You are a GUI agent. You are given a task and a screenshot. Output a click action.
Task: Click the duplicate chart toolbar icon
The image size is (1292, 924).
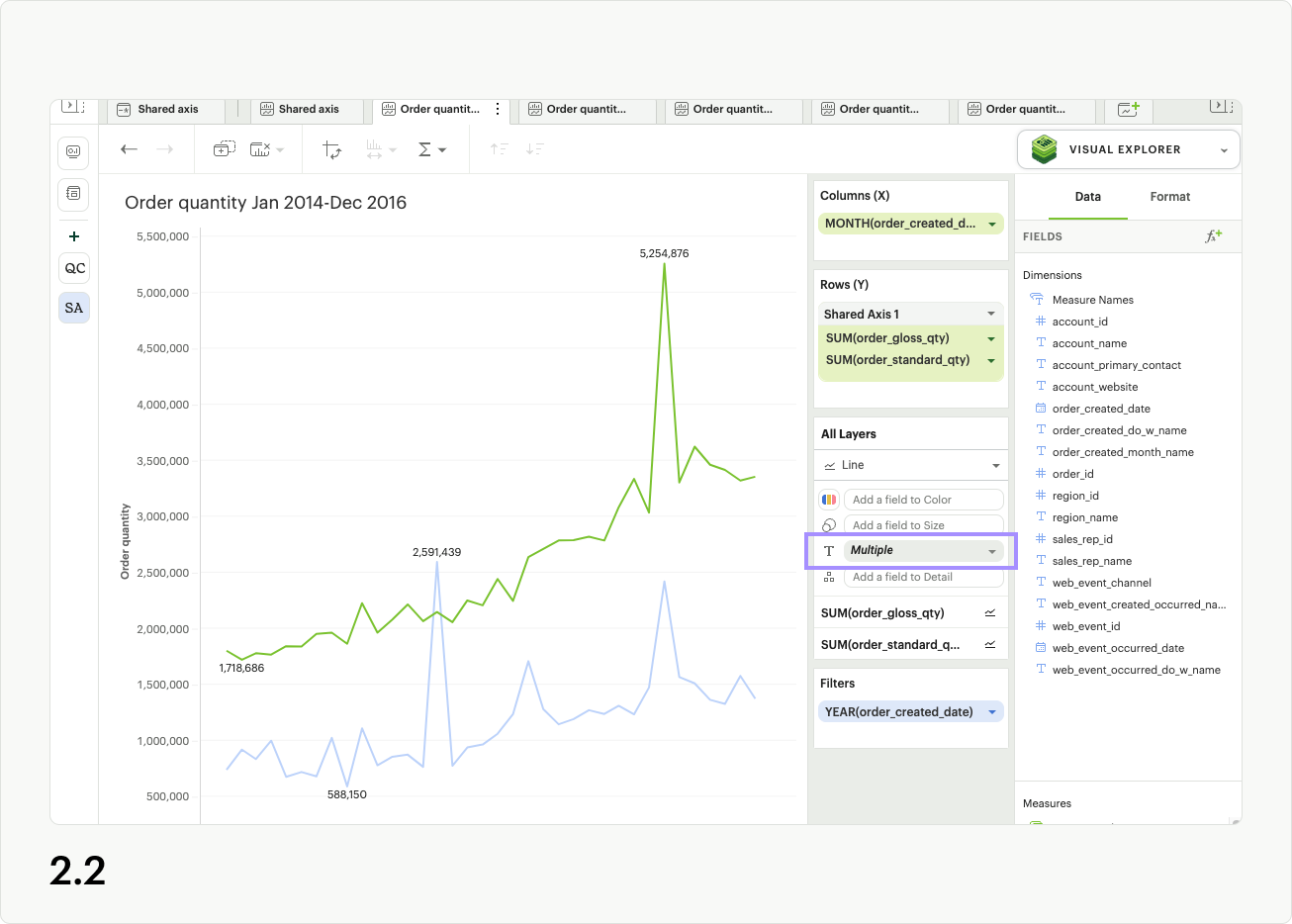point(225,149)
